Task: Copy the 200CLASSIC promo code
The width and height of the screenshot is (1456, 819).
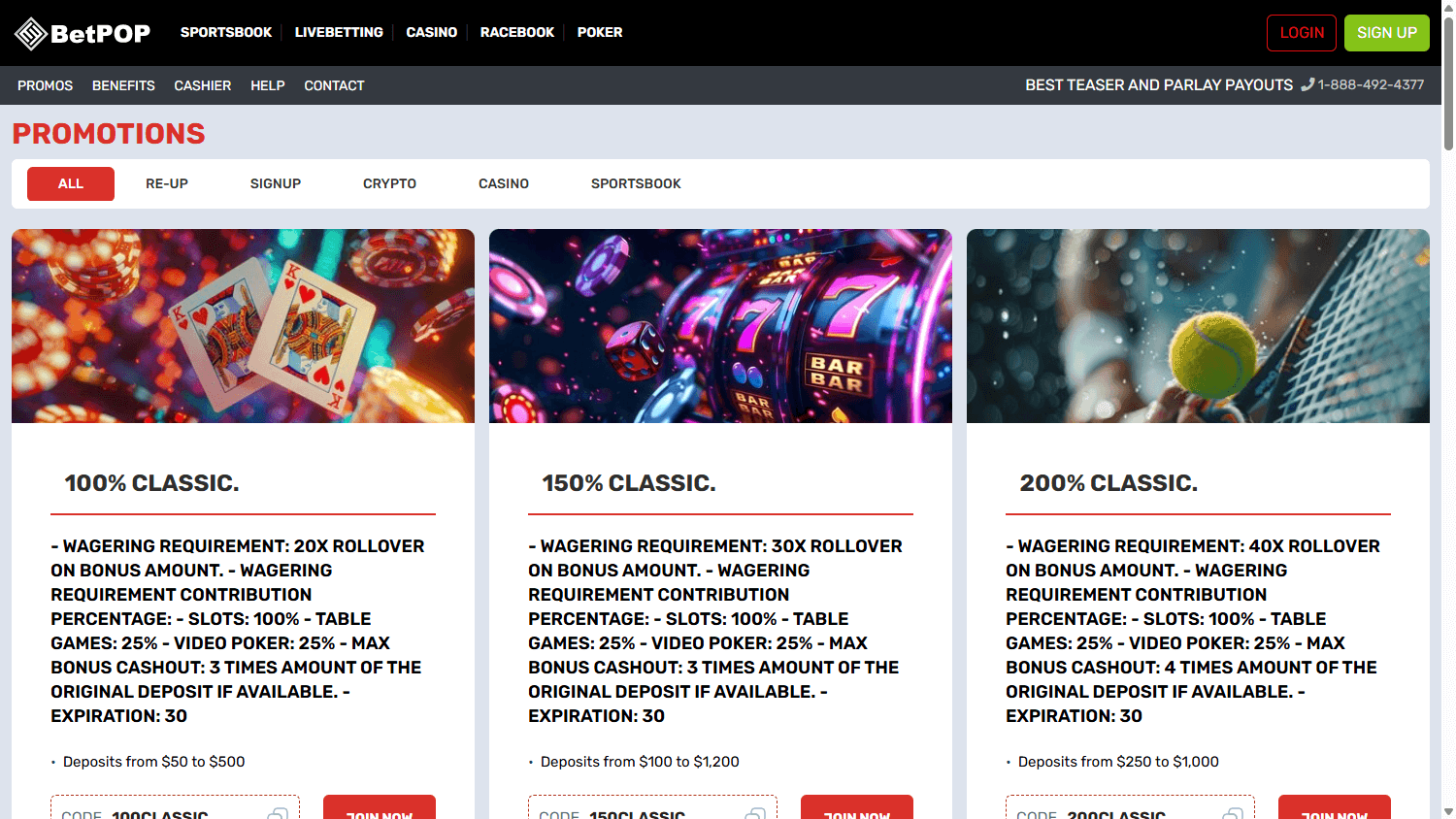Action: tap(1233, 813)
